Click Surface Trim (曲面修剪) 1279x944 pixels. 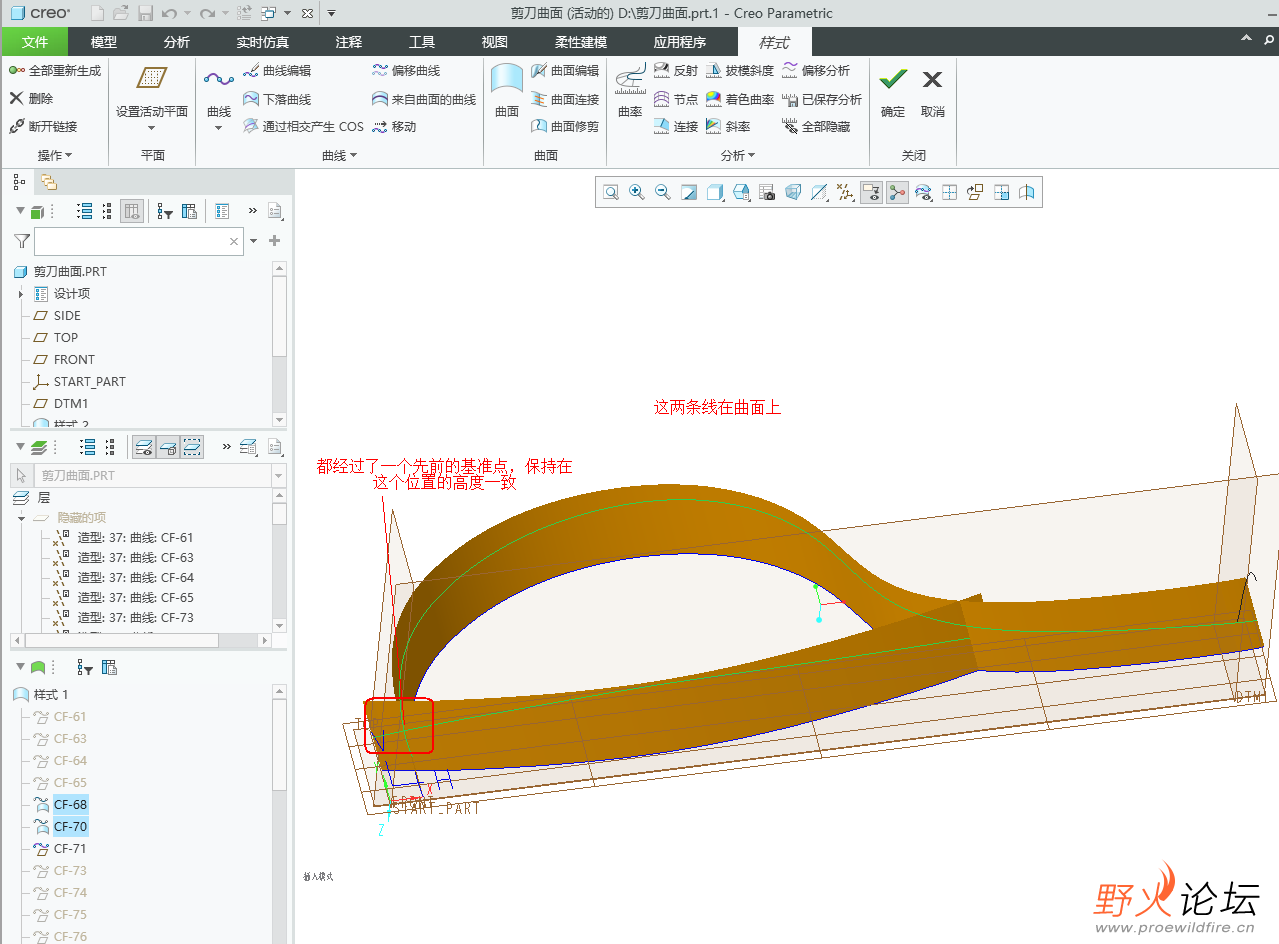(x=565, y=126)
